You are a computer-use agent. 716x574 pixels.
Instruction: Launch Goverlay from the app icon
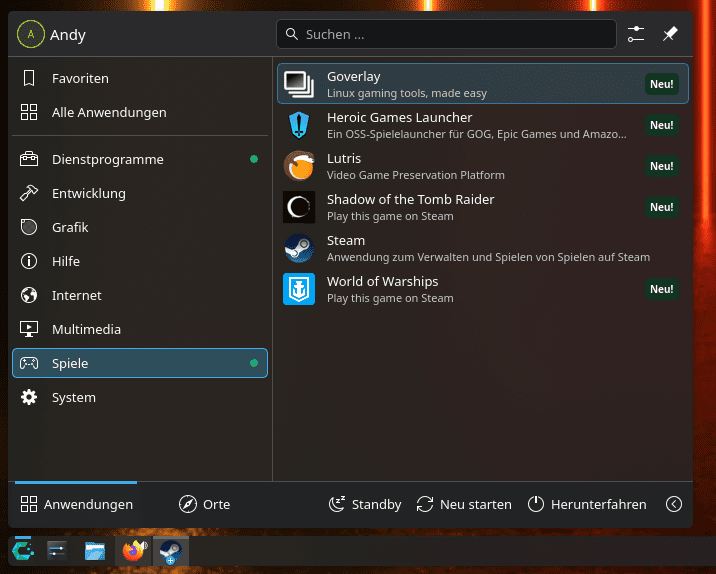tap(299, 84)
